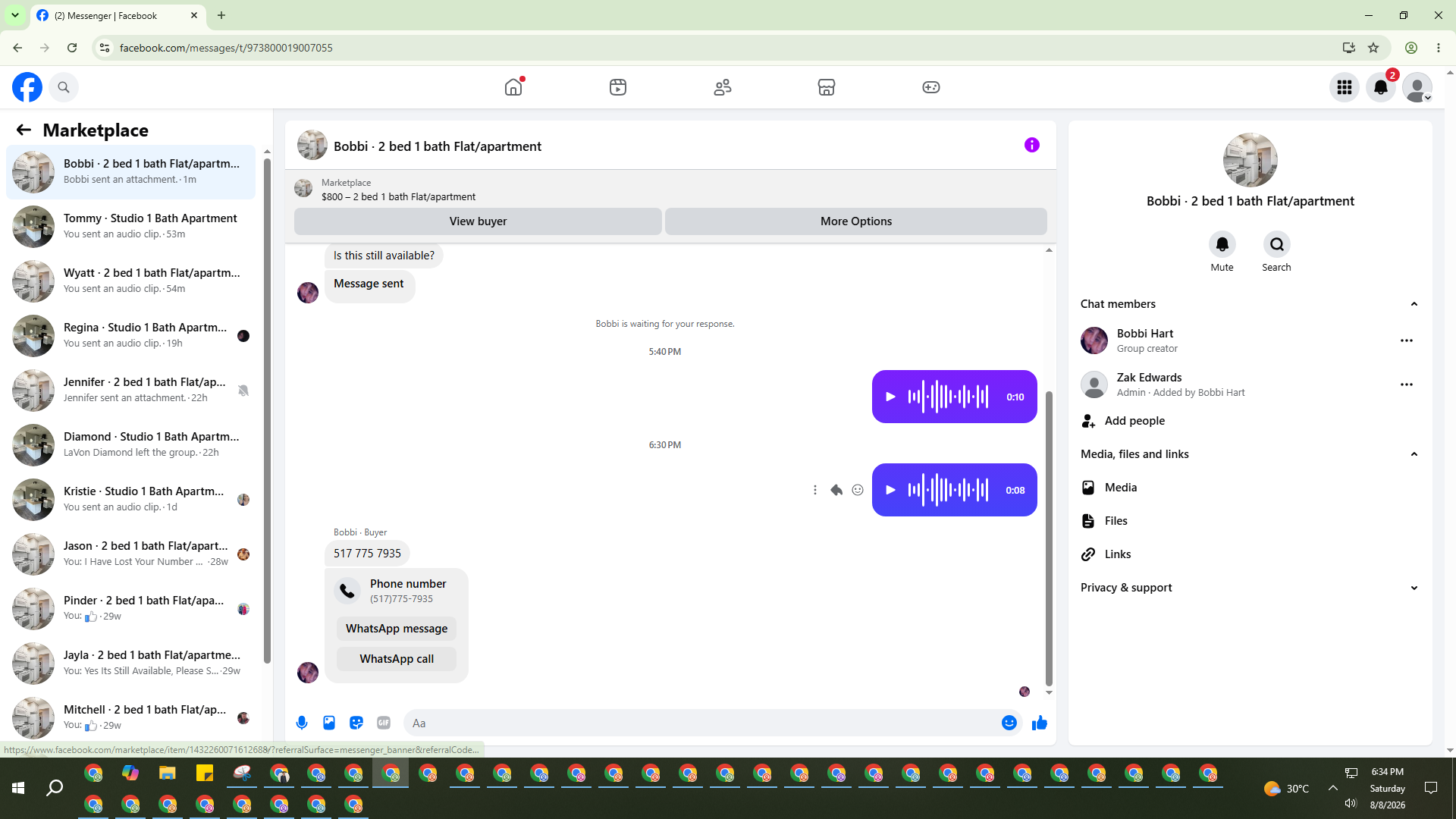Viewport: 1456px width, 819px height.
Task: Open Jennifer · 2 bed 1 bath chat
Action: (x=131, y=390)
